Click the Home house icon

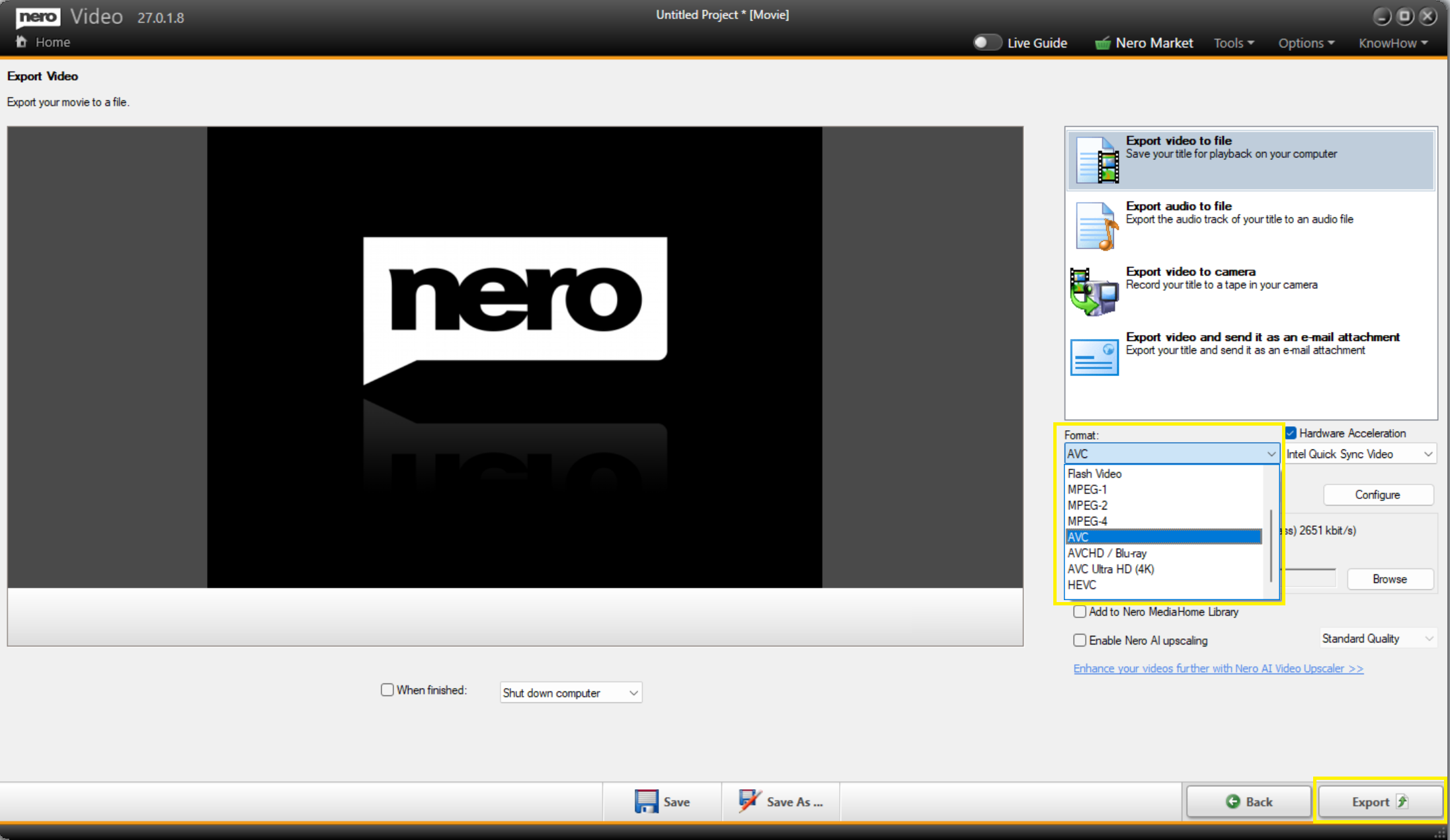pyautogui.click(x=22, y=42)
